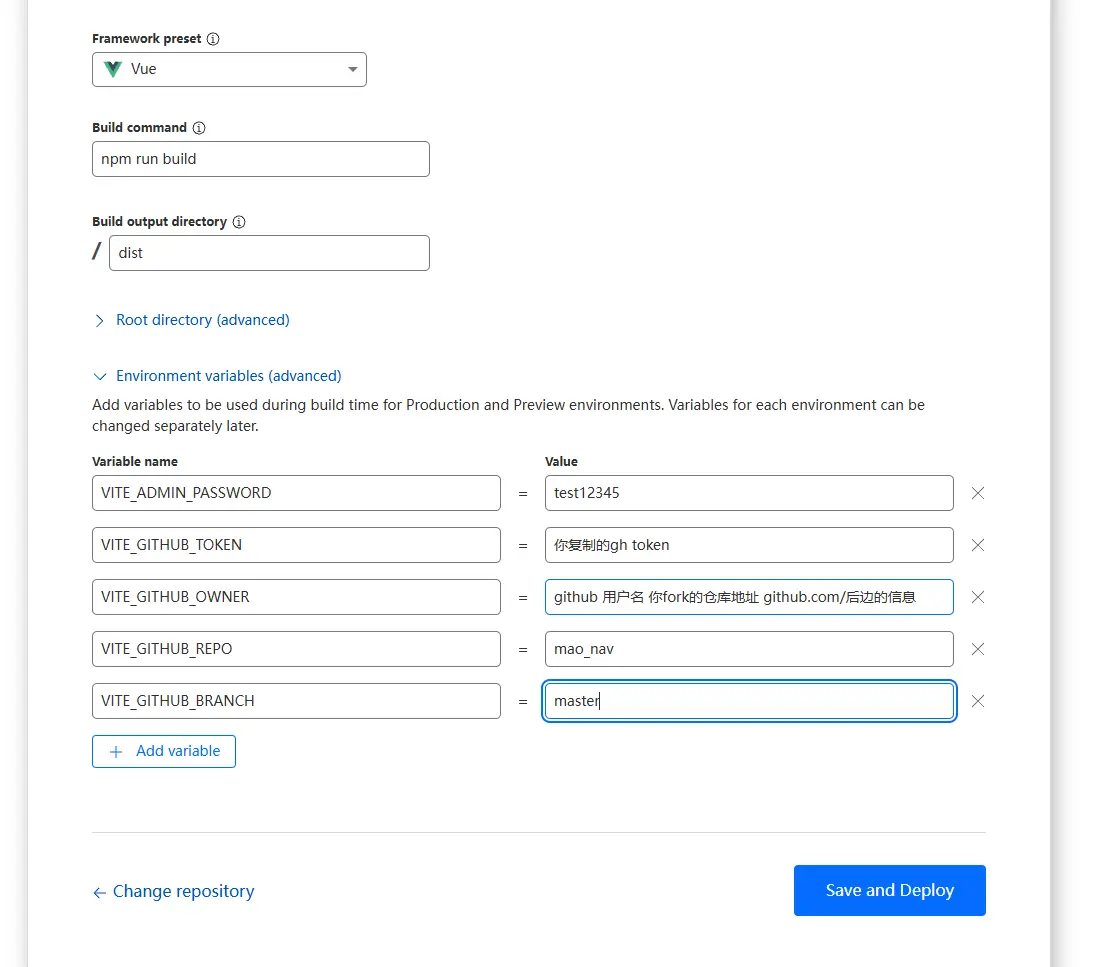Click the Framework preset info icon
This screenshot has width=1098, height=967.
pos(213,39)
